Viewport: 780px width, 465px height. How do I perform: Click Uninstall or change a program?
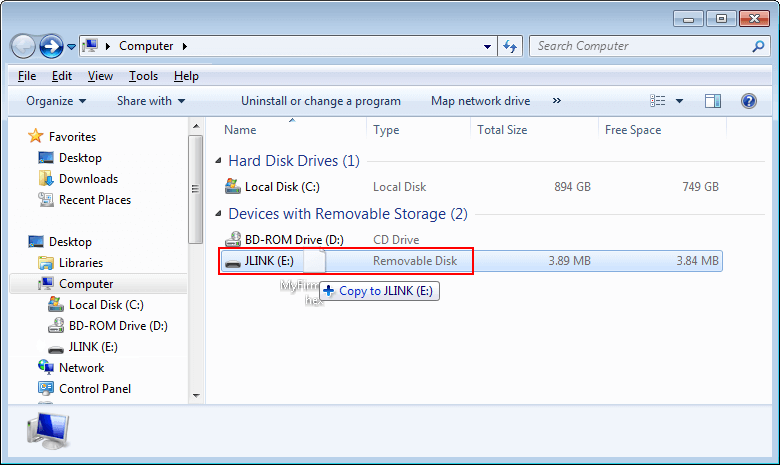(321, 101)
